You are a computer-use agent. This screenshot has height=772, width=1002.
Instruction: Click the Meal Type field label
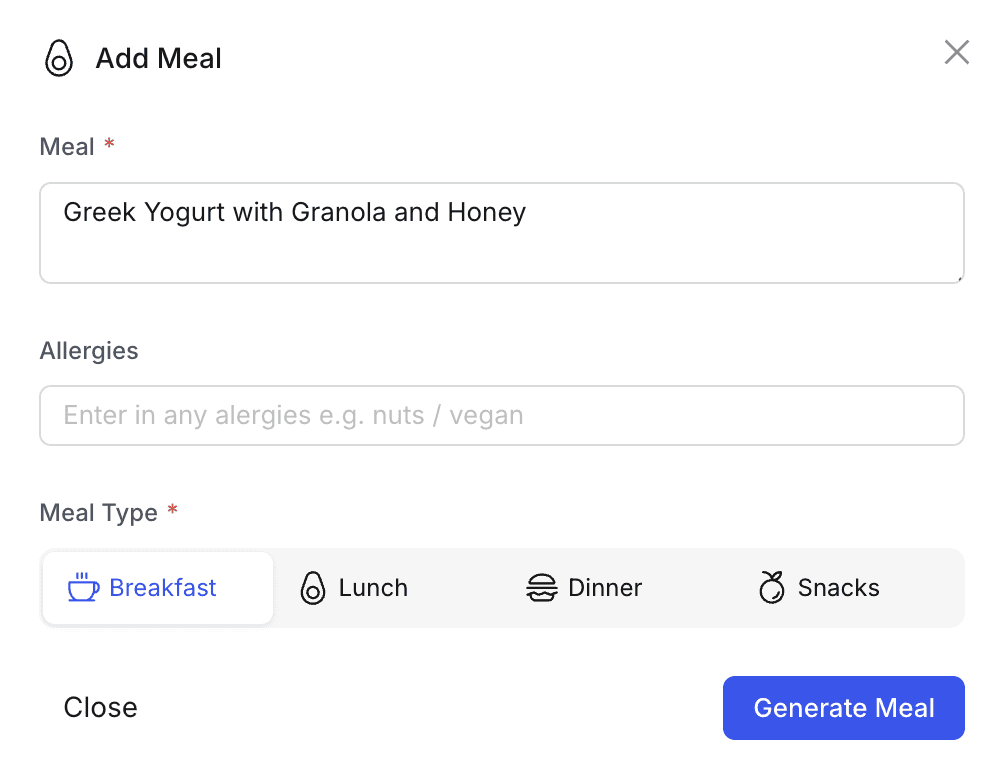click(98, 513)
